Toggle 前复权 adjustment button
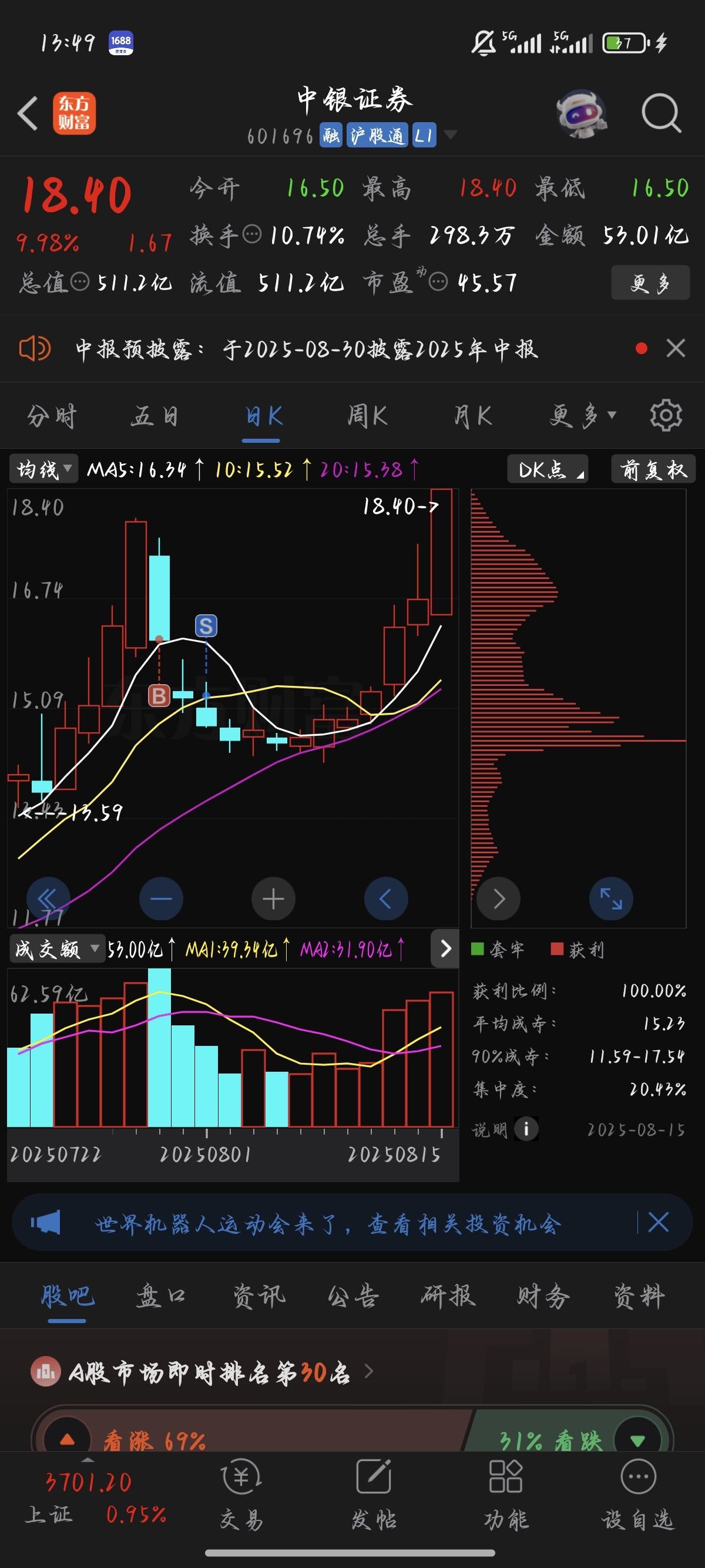705x1568 pixels. [653, 469]
